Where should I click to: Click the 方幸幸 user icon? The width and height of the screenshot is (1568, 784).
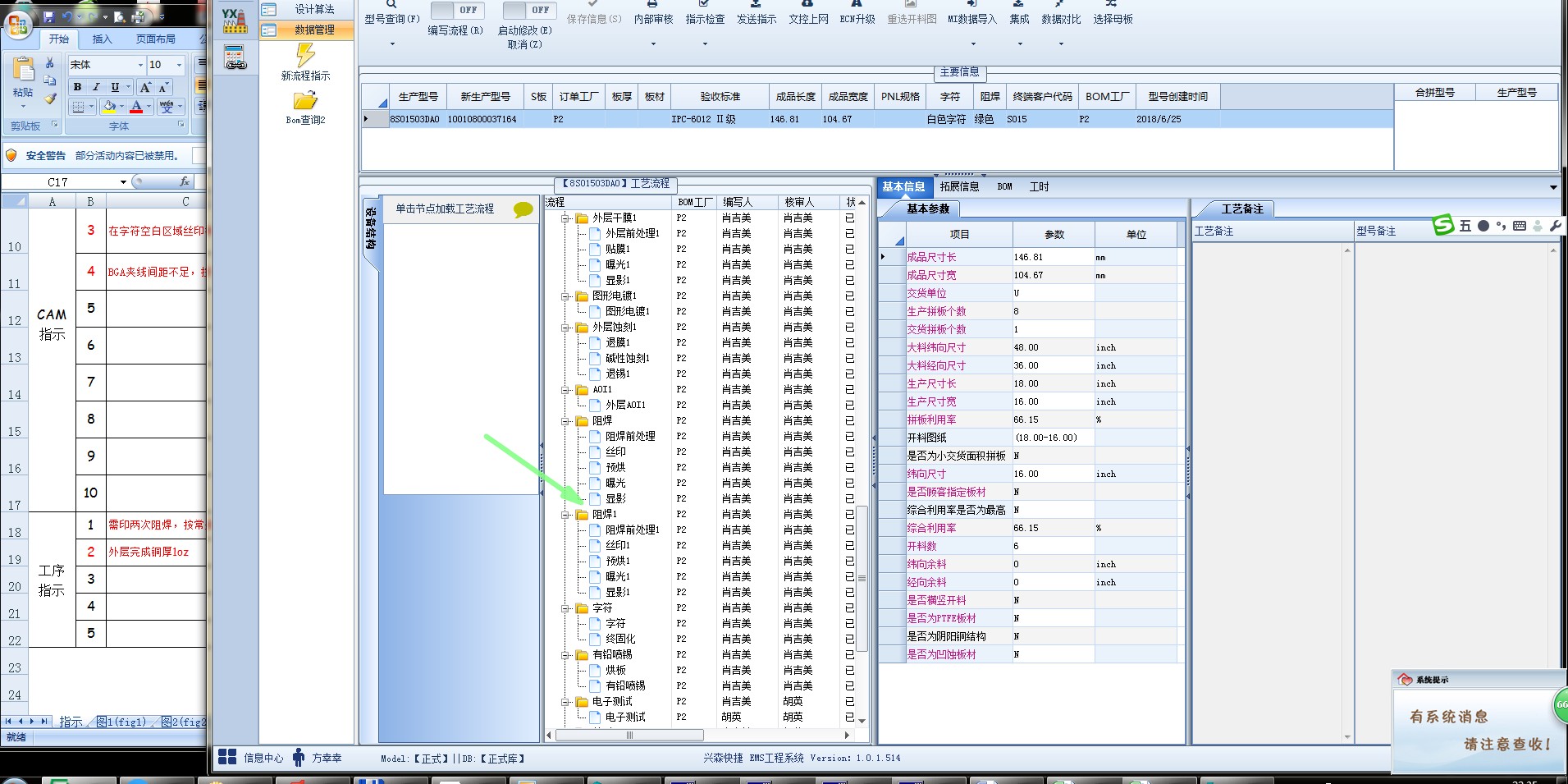point(299,757)
